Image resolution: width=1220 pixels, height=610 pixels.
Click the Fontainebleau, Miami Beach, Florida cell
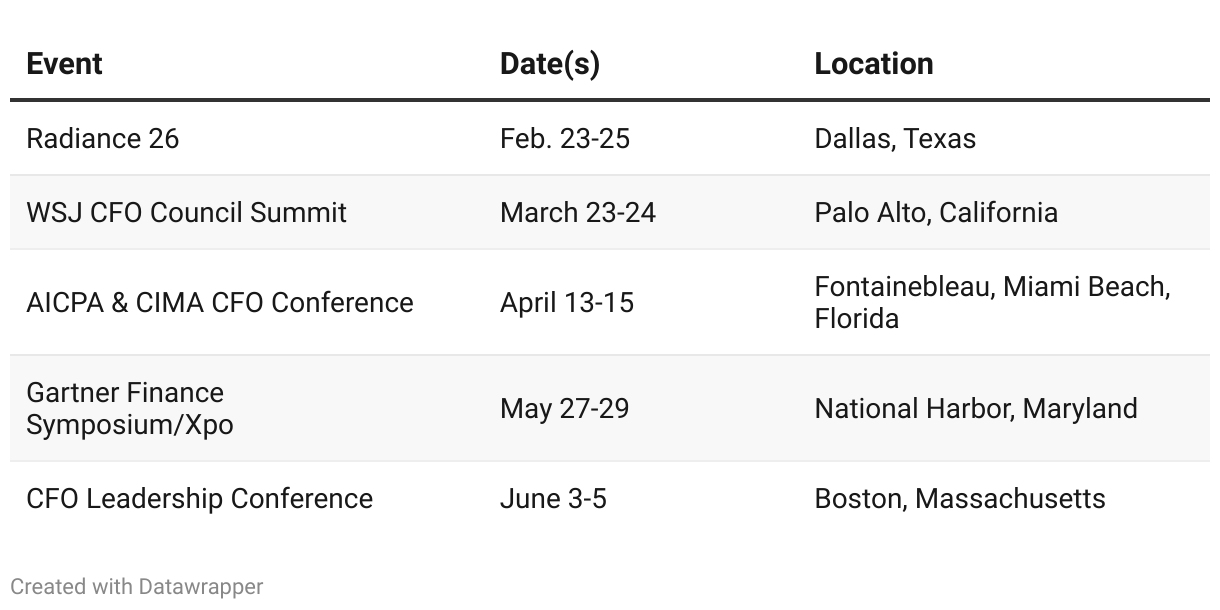point(993,302)
